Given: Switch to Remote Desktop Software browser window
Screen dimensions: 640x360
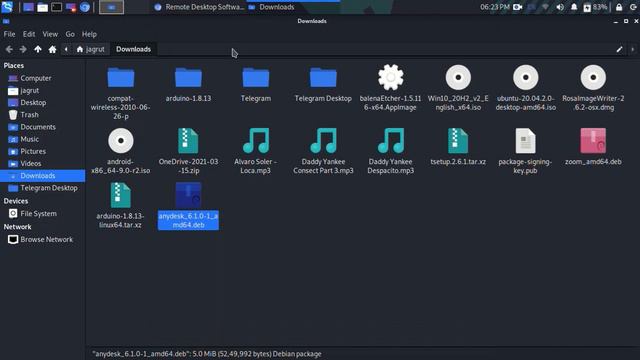Looking at the screenshot, I should coord(199,7).
